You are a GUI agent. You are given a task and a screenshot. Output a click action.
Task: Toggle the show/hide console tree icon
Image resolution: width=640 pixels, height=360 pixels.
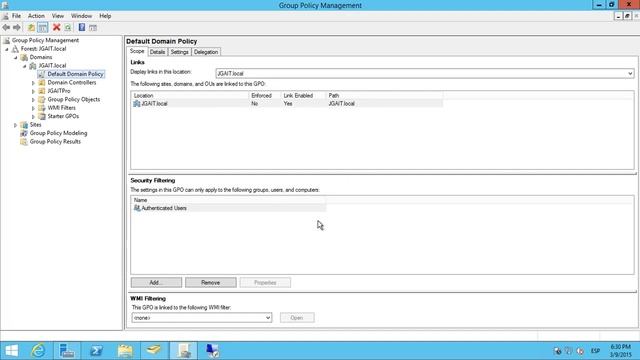[42, 27]
